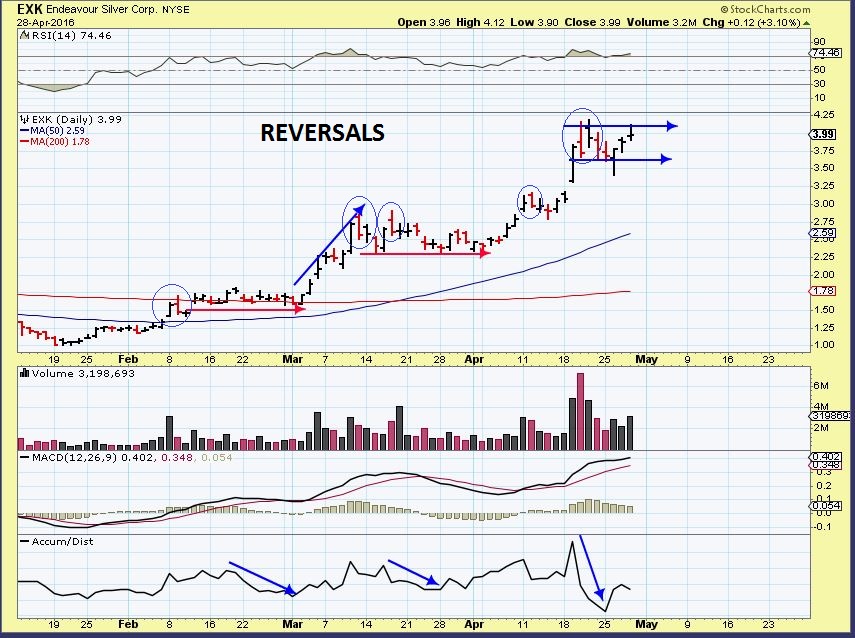
Task: Click the 2M level on the volume axis
Action: pyautogui.click(x=821, y=428)
